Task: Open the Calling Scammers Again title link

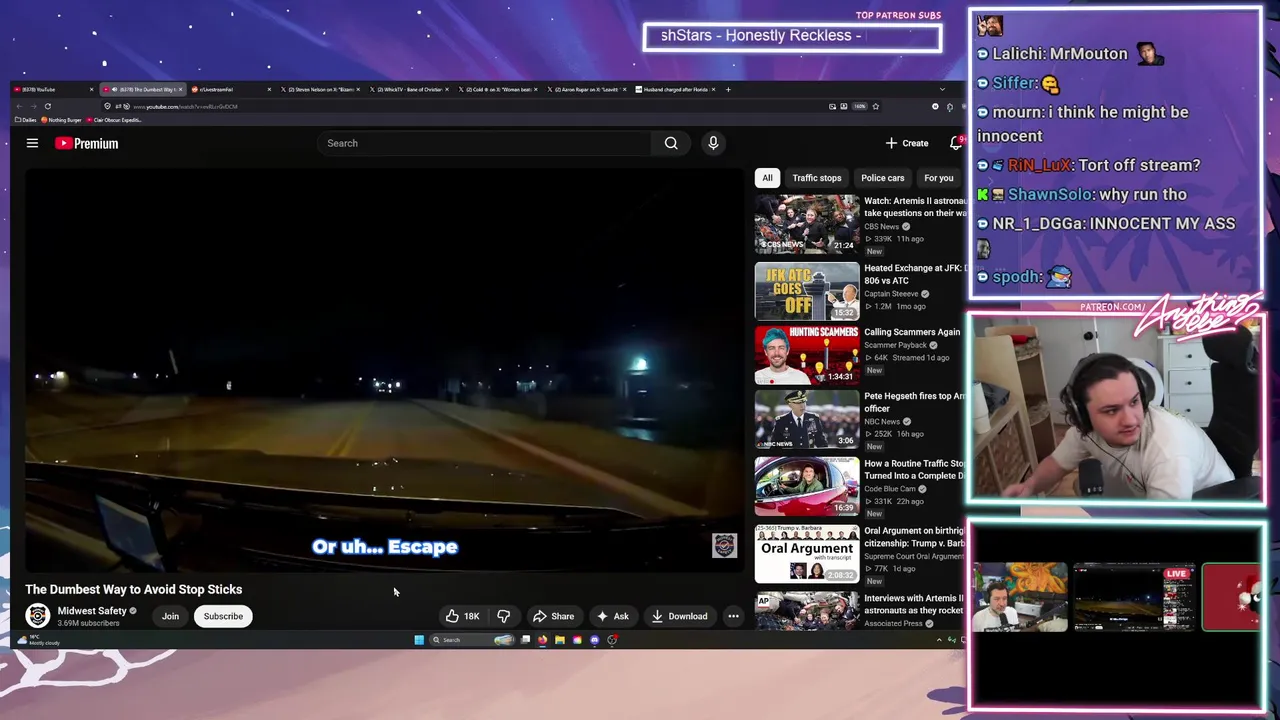Action: click(x=912, y=332)
